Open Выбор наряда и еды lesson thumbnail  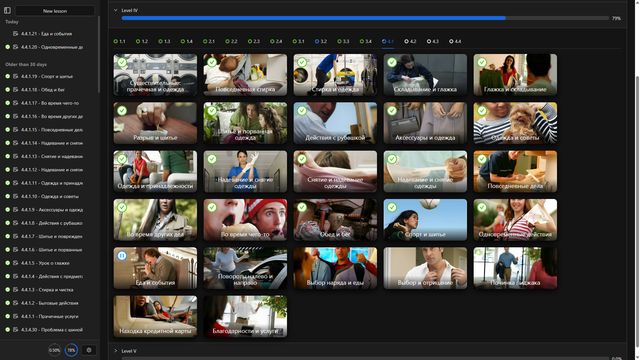coord(335,268)
